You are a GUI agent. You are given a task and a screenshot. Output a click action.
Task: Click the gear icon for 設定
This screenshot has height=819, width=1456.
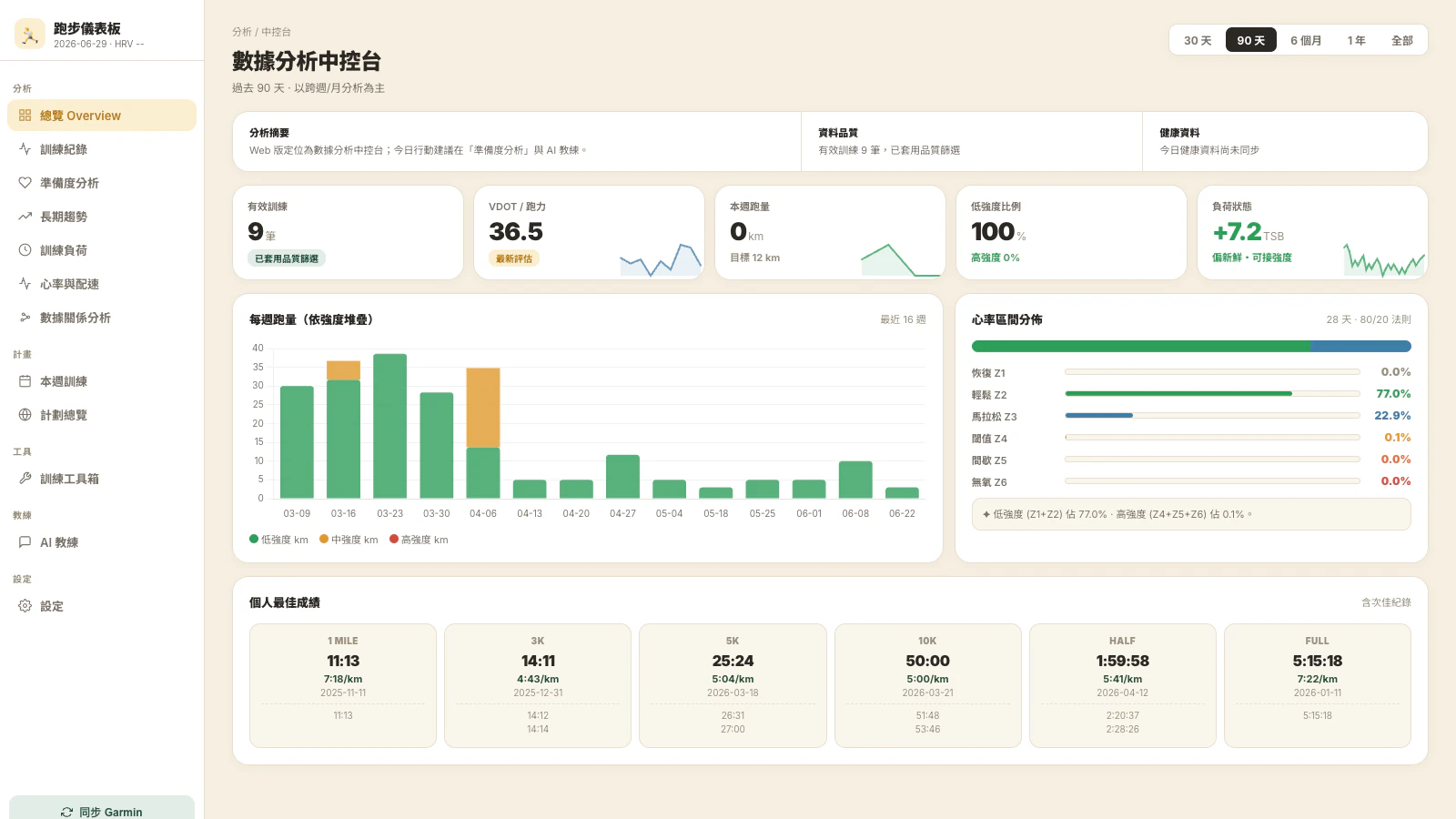[25, 605]
